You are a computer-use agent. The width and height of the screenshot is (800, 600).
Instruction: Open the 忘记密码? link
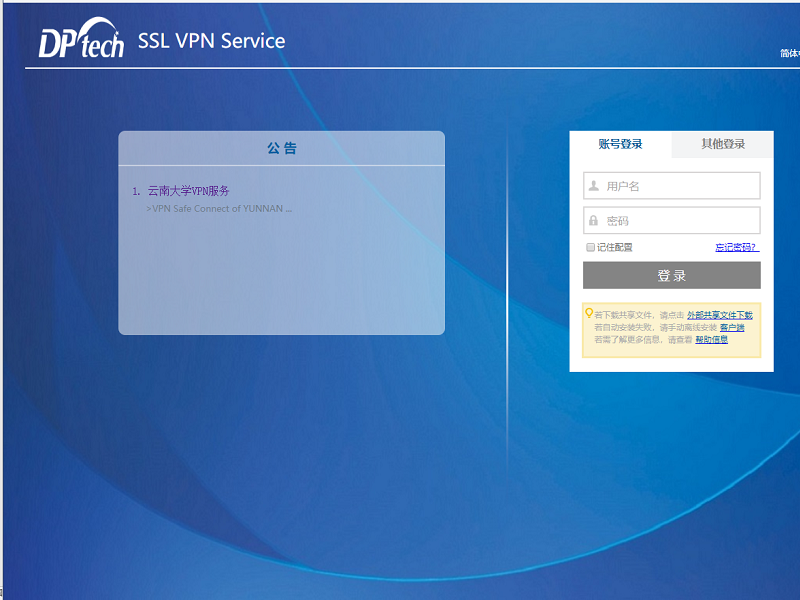tap(735, 247)
